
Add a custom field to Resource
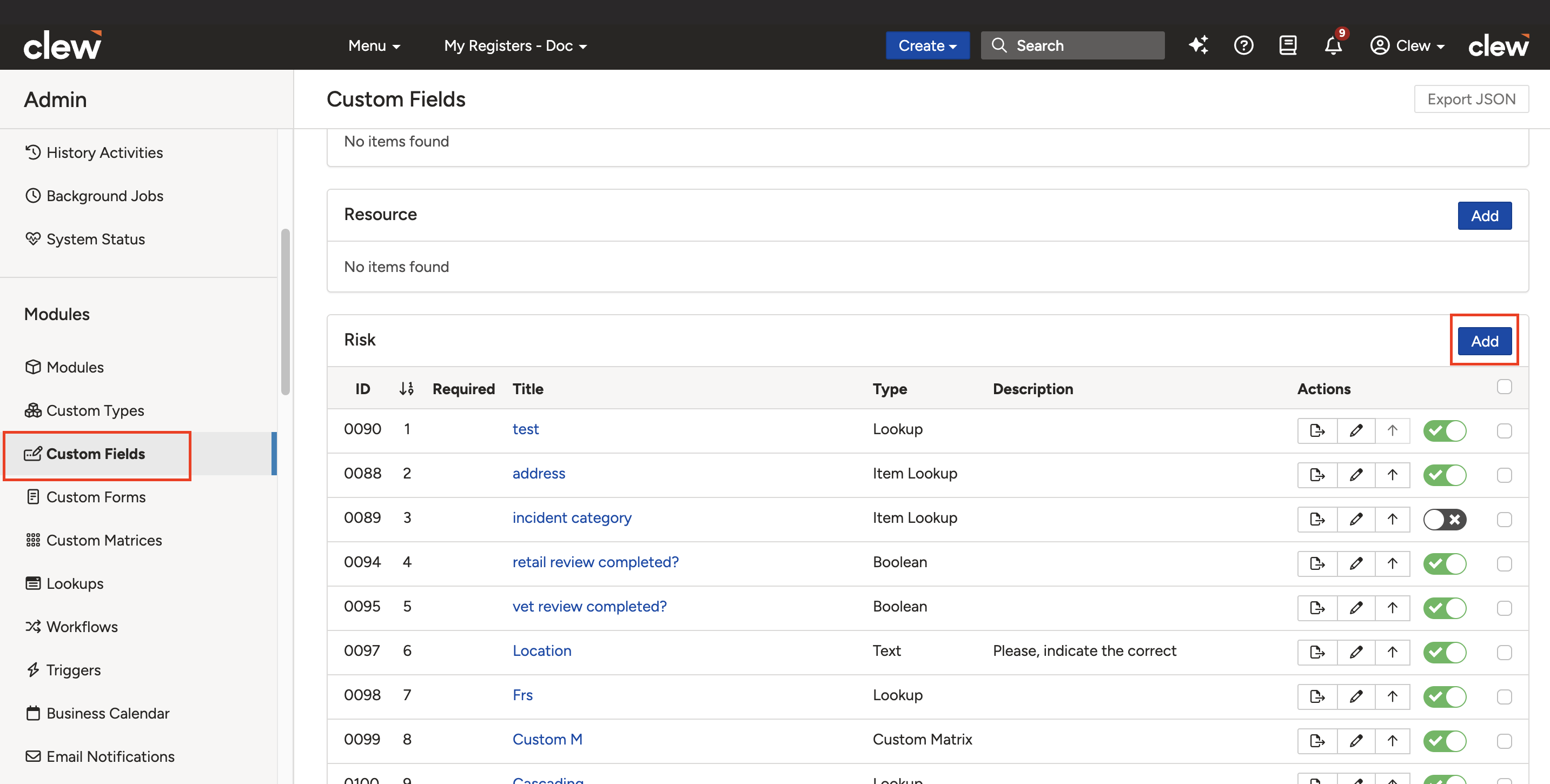click(1485, 215)
